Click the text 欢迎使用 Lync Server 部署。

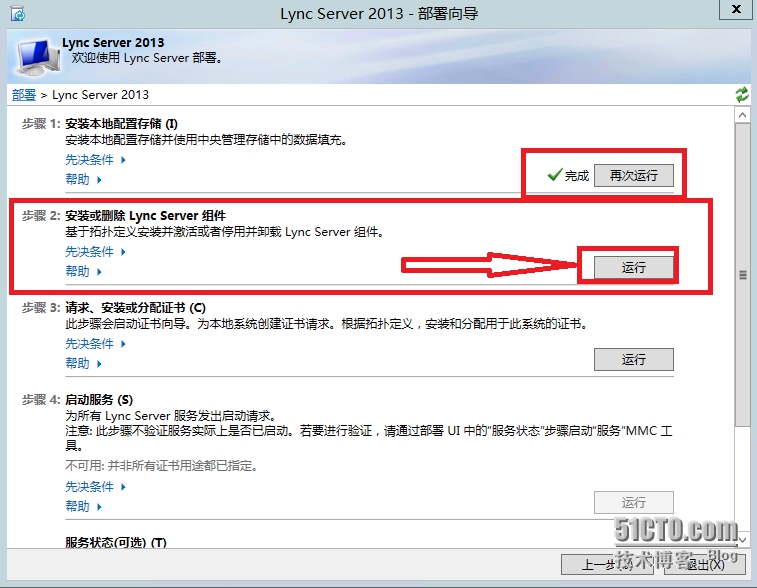(147, 58)
